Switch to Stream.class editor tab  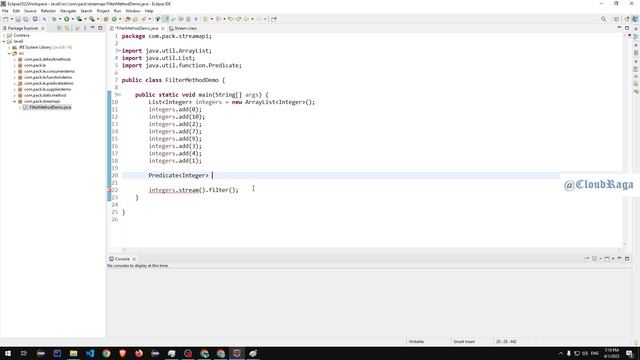tap(183, 28)
